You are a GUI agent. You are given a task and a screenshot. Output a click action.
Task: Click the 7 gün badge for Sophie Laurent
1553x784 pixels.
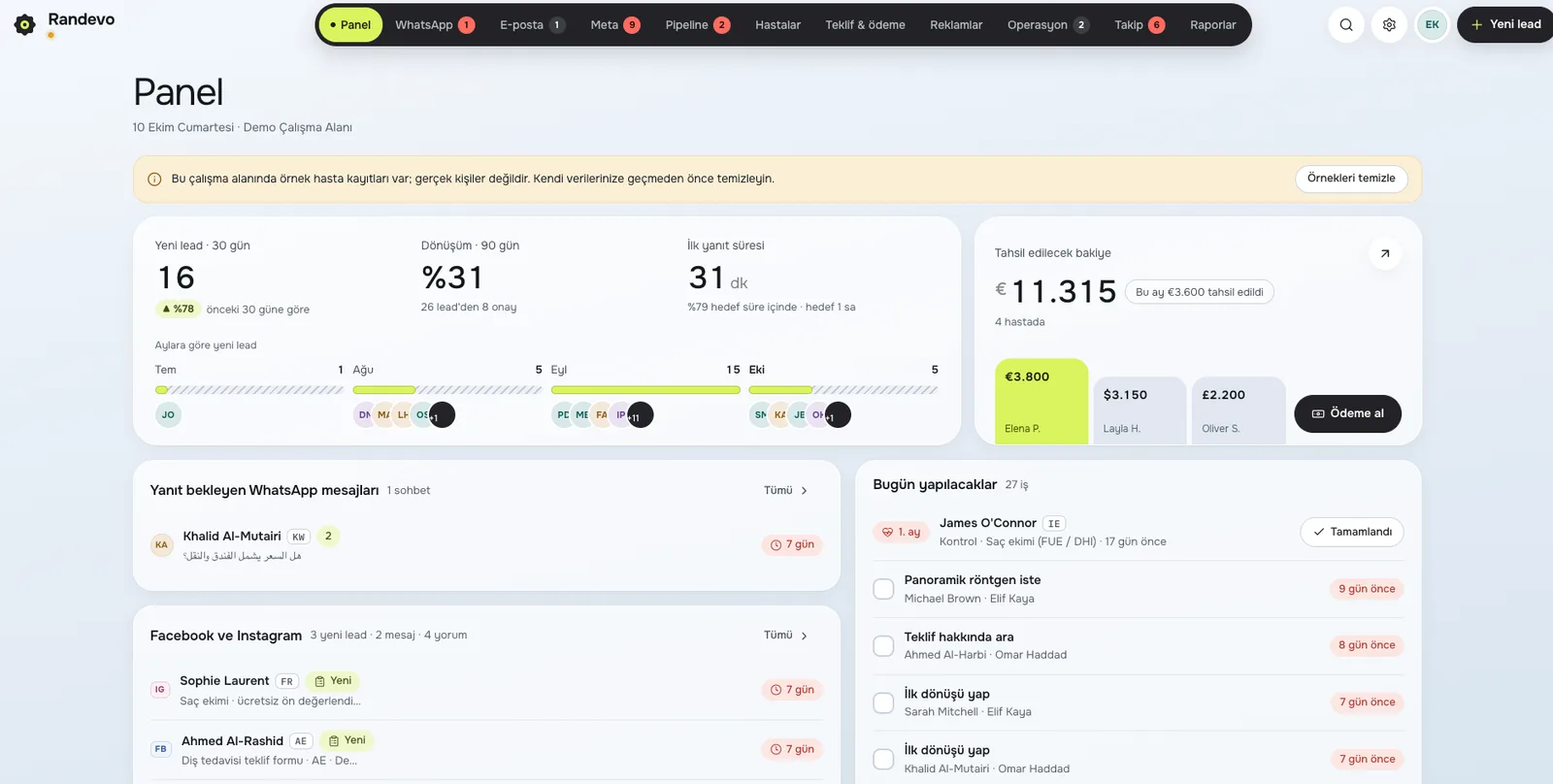coord(792,690)
